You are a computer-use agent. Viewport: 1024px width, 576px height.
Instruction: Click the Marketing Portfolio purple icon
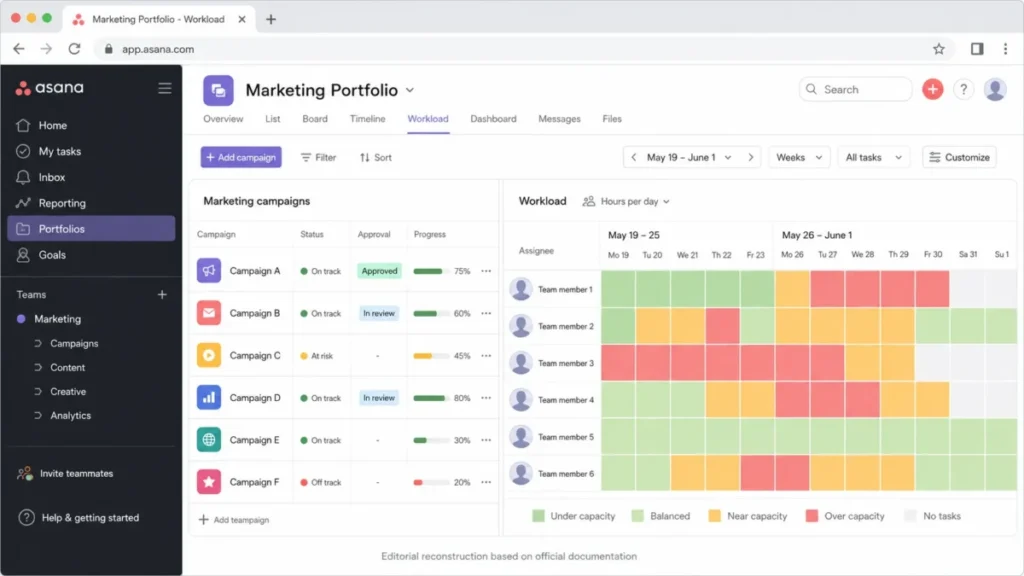tap(218, 90)
